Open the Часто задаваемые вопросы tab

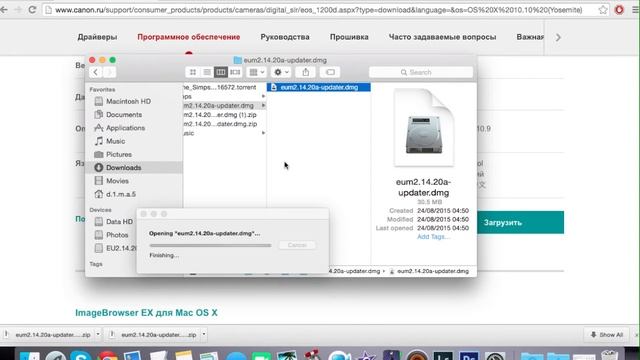coord(442,37)
